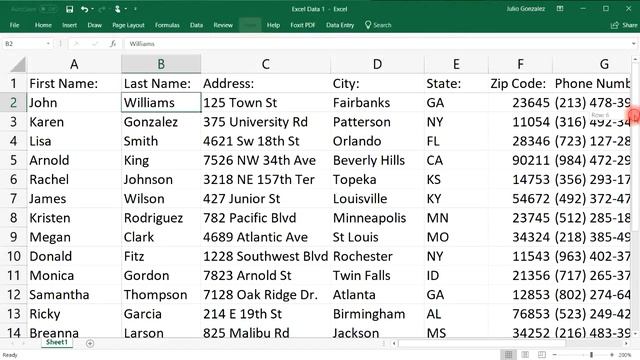Switch to the Data tab
640x360 pixels.
196,25
